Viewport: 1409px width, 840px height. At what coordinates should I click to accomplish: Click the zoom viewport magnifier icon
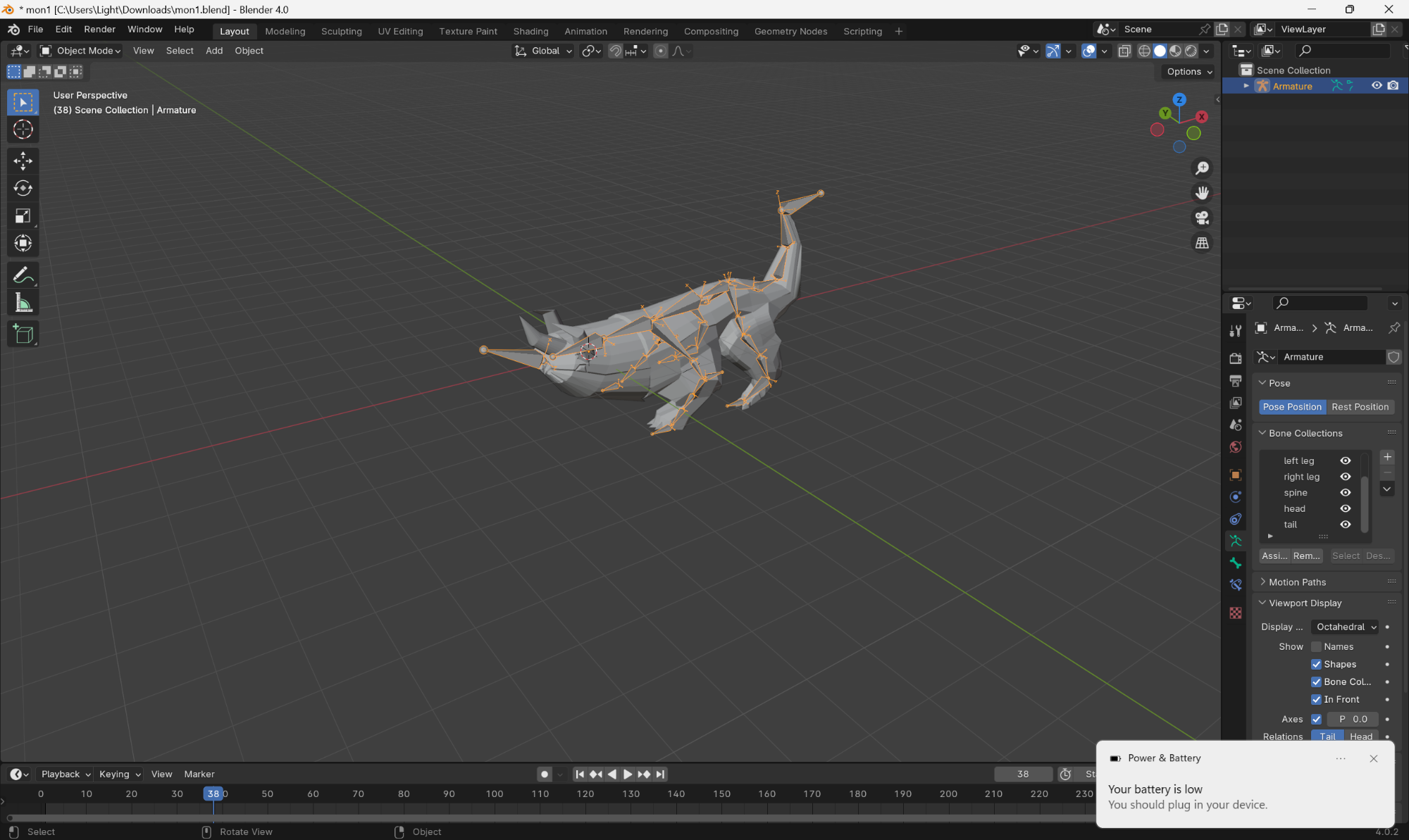pyautogui.click(x=1202, y=168)
